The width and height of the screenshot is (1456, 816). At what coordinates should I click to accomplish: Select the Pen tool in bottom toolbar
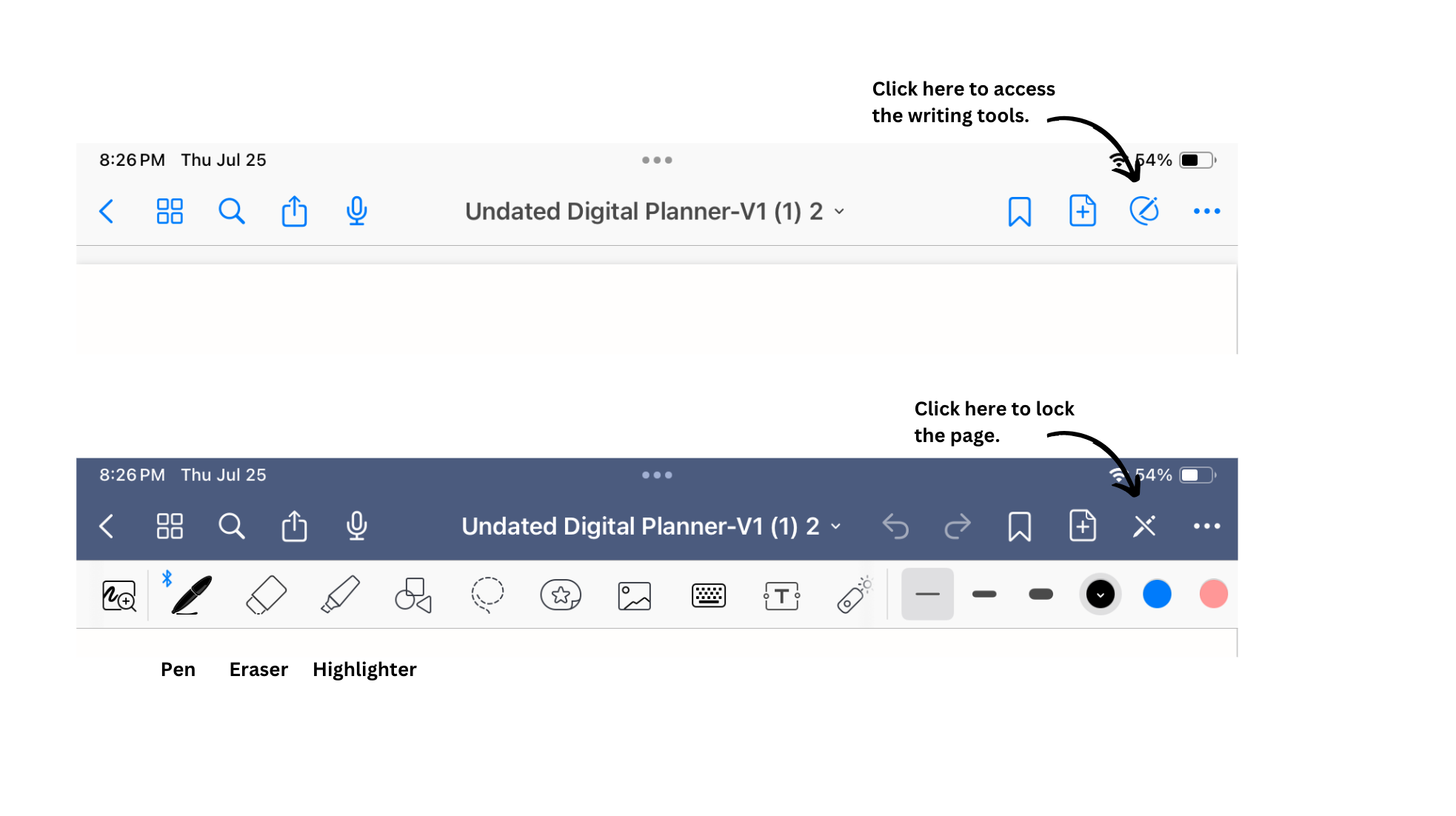coord(191,595)
